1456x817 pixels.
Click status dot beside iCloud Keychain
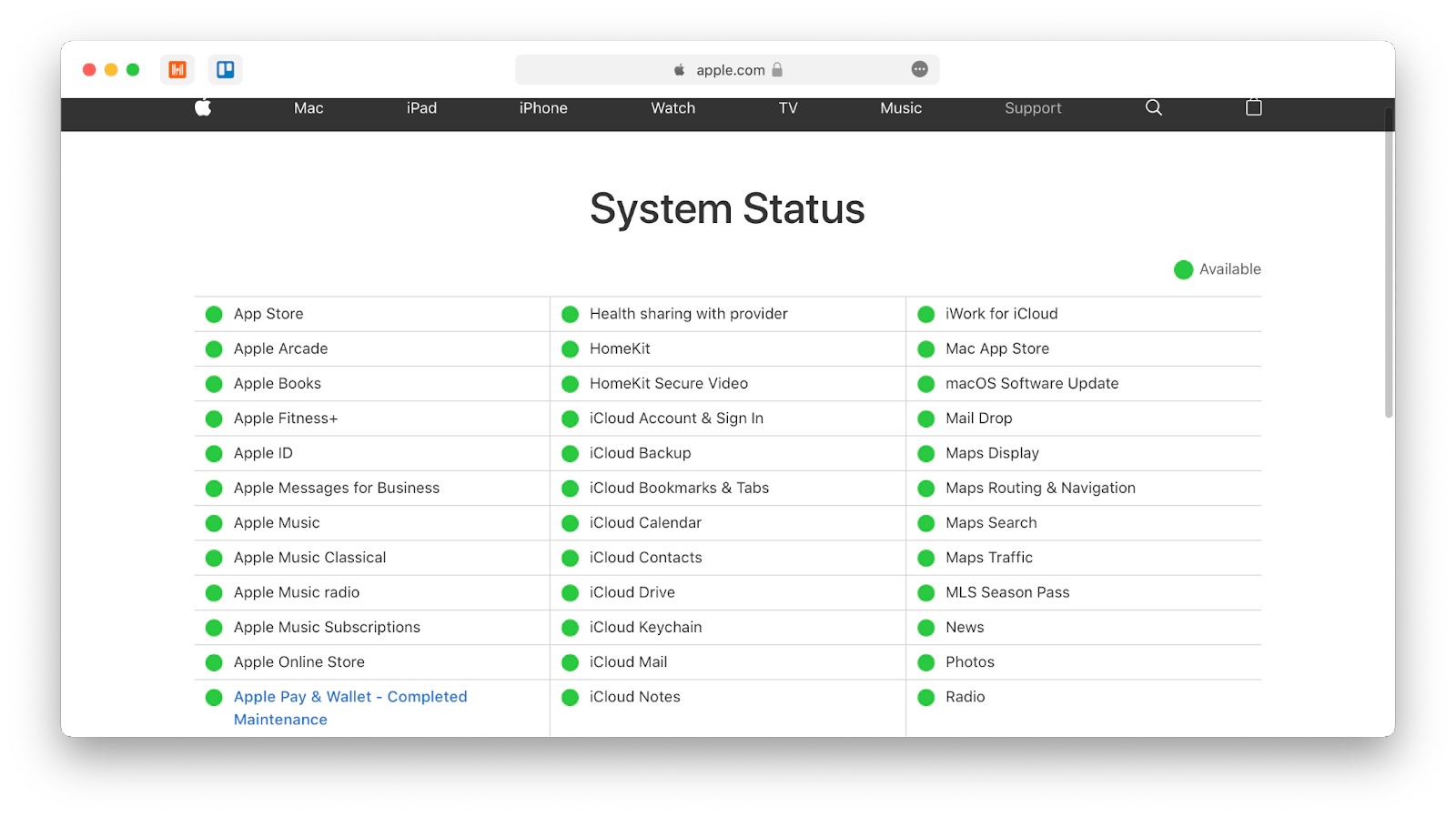(x=571, y=628)
